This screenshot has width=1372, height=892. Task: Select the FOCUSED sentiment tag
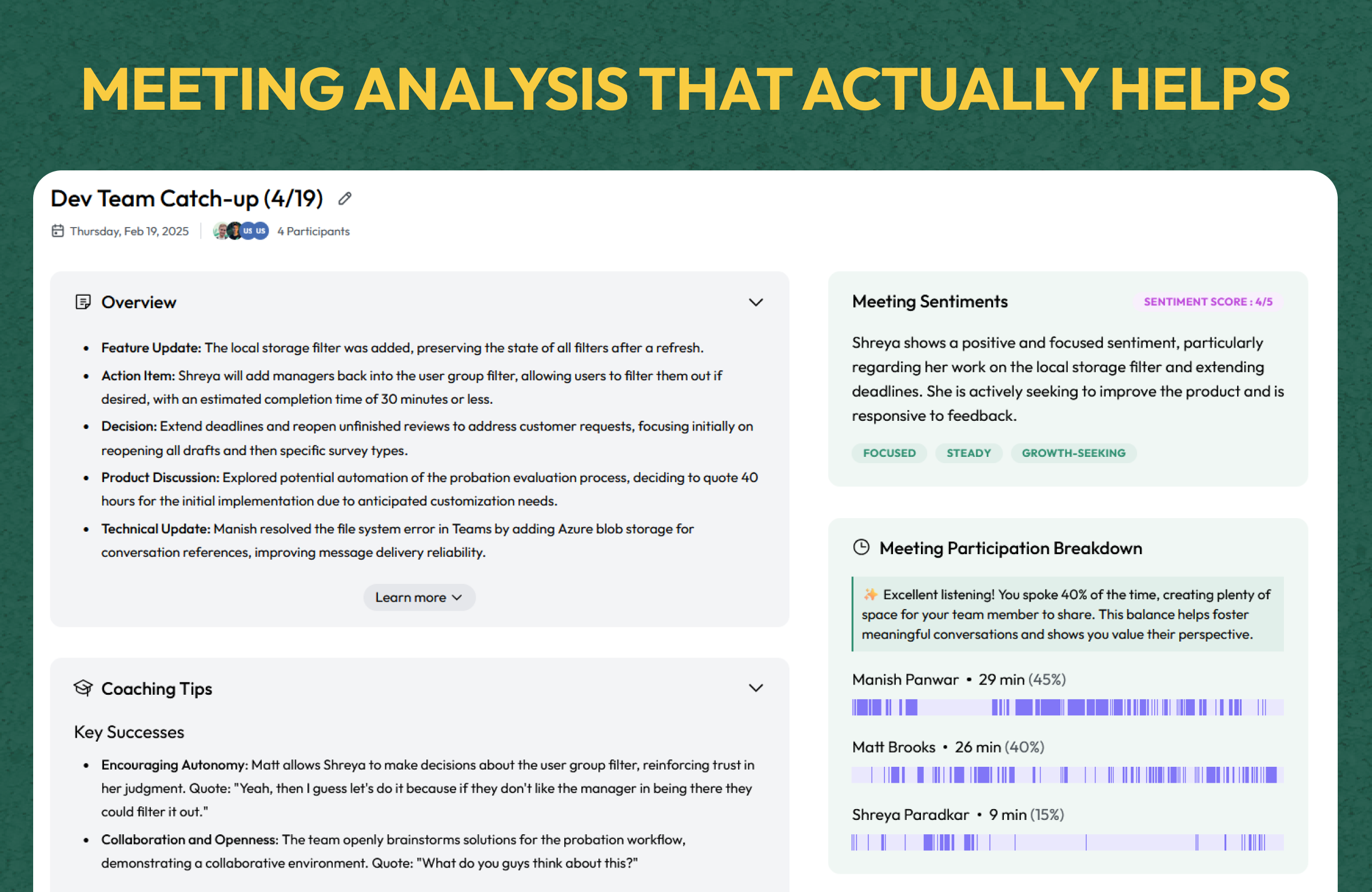(x=888, y=453)
